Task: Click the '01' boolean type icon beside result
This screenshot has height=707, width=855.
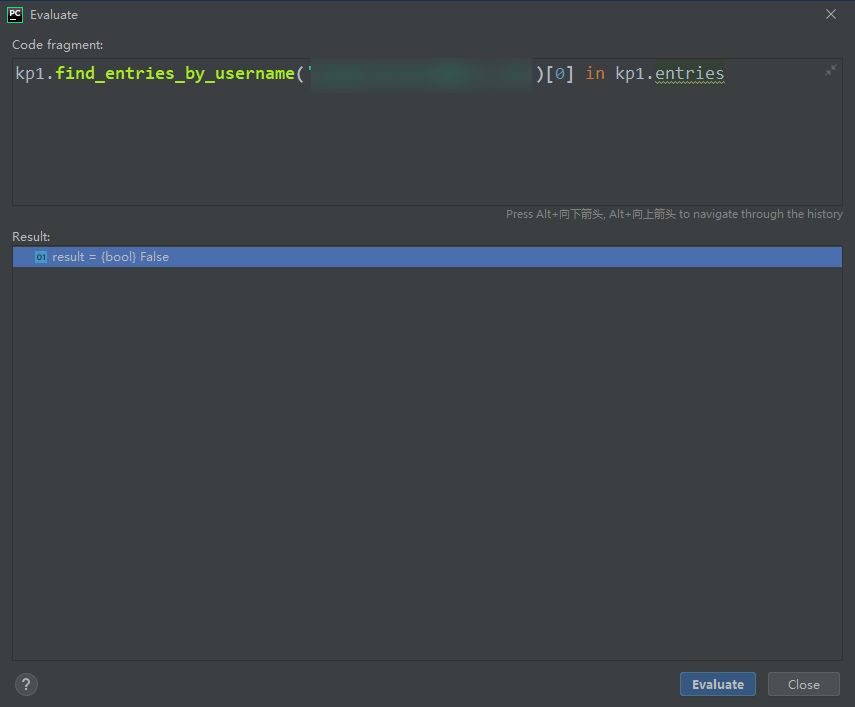Action: pyautogui.click(x=40, y=257)
